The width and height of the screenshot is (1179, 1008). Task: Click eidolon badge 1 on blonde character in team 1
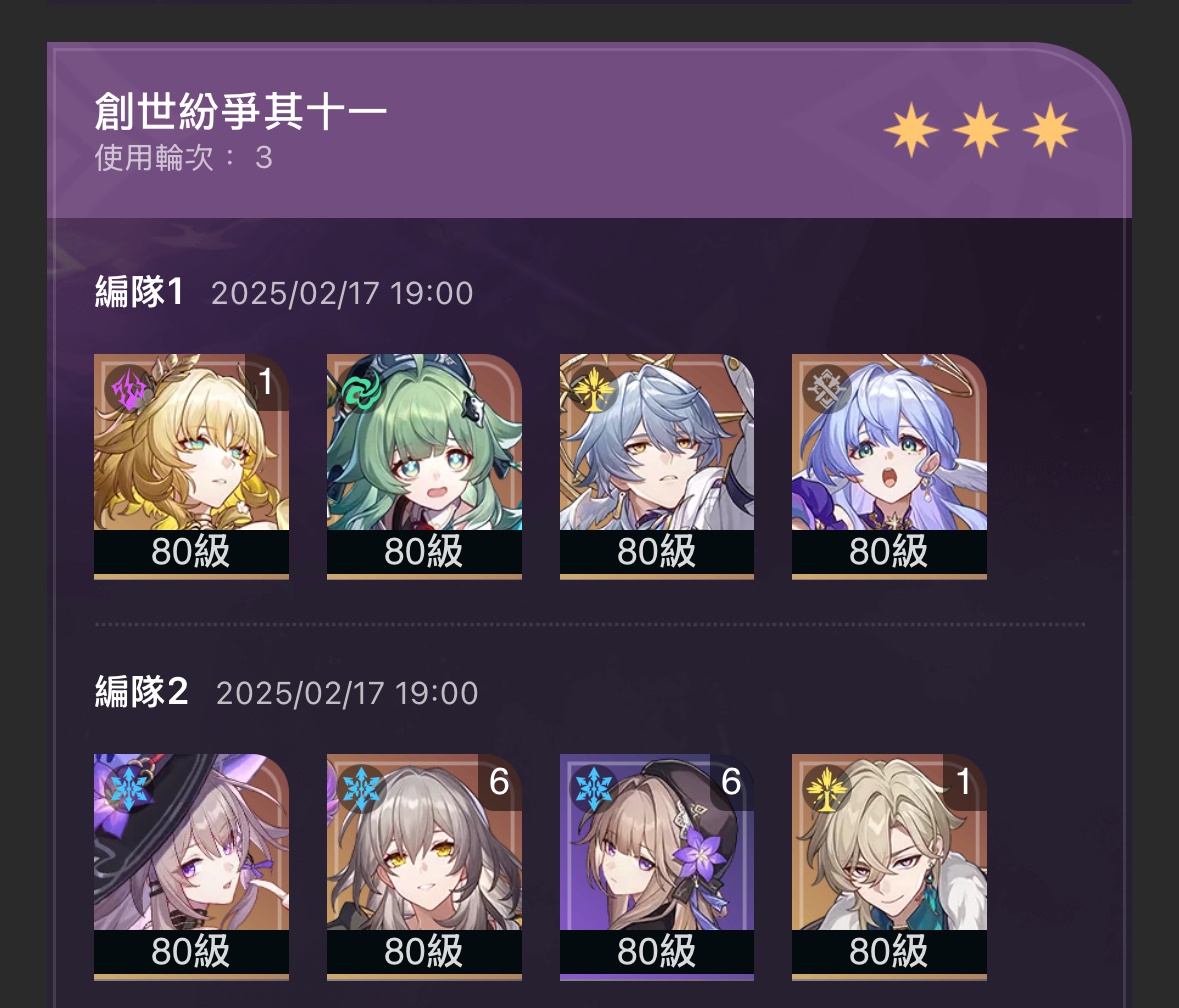point(266,382)
